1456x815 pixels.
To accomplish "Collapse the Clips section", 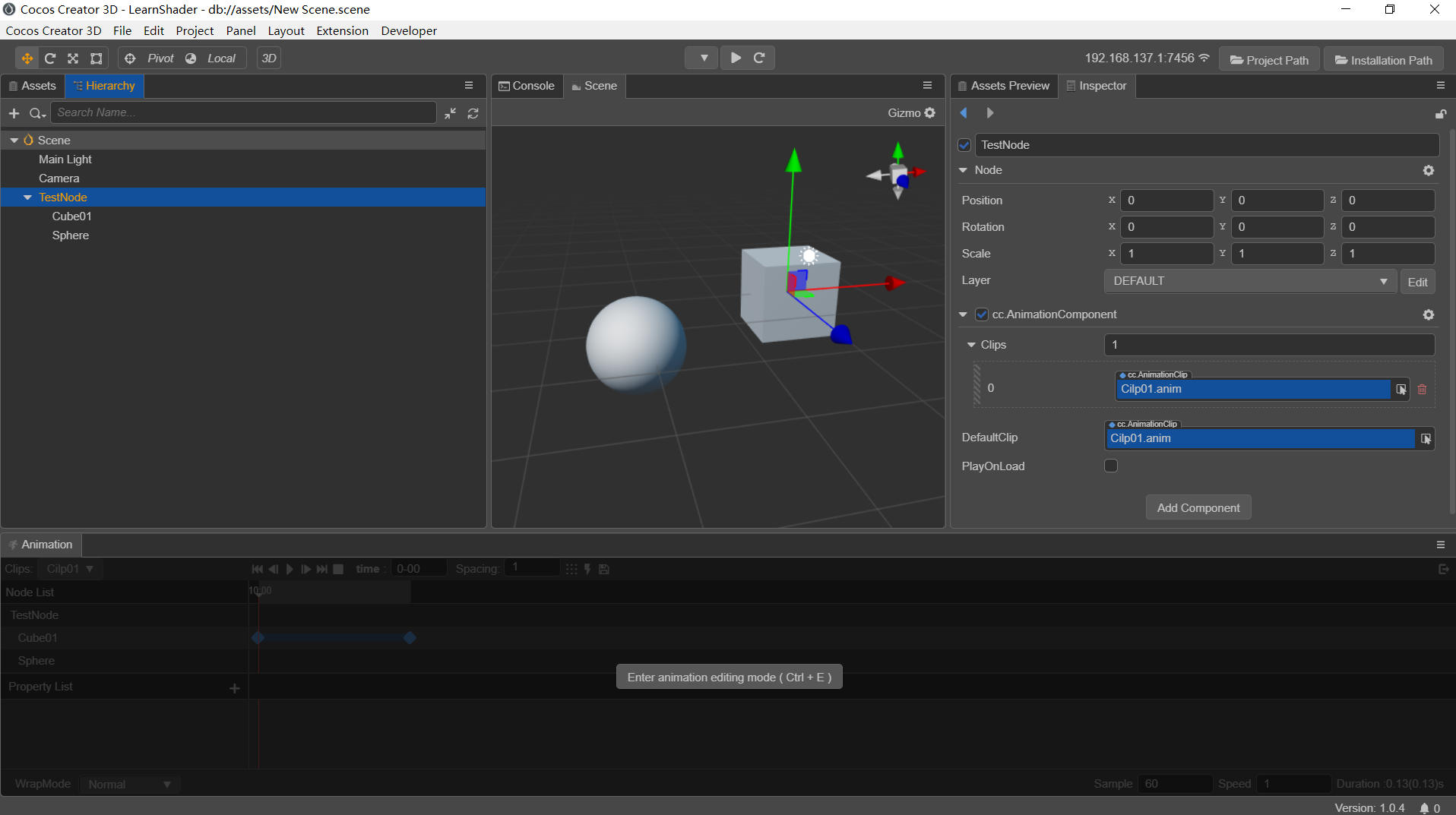I will point(971,345).
